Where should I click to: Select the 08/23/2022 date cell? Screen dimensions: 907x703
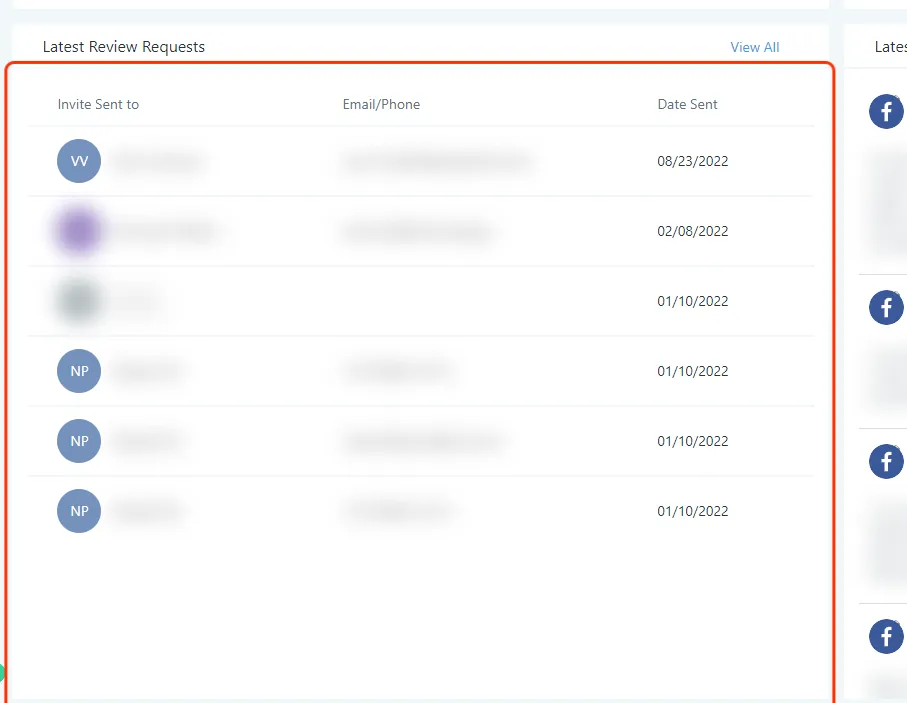692,161
